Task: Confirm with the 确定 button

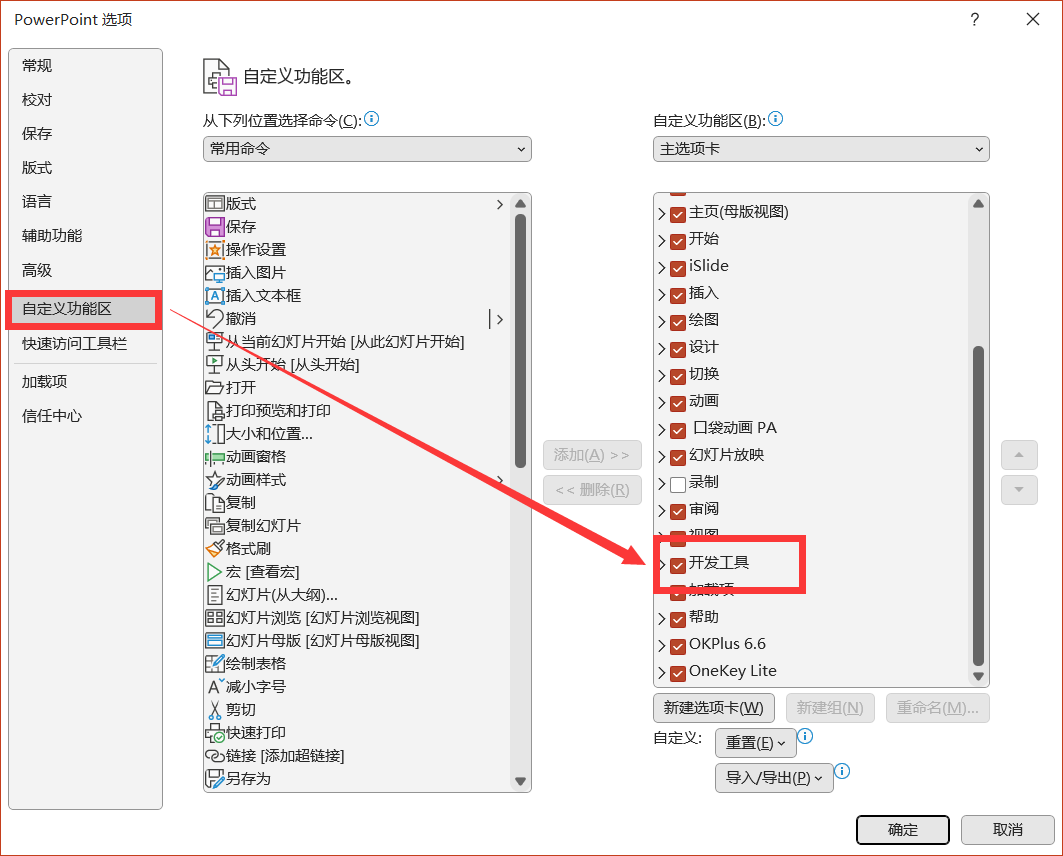Action: pos(902,830)
